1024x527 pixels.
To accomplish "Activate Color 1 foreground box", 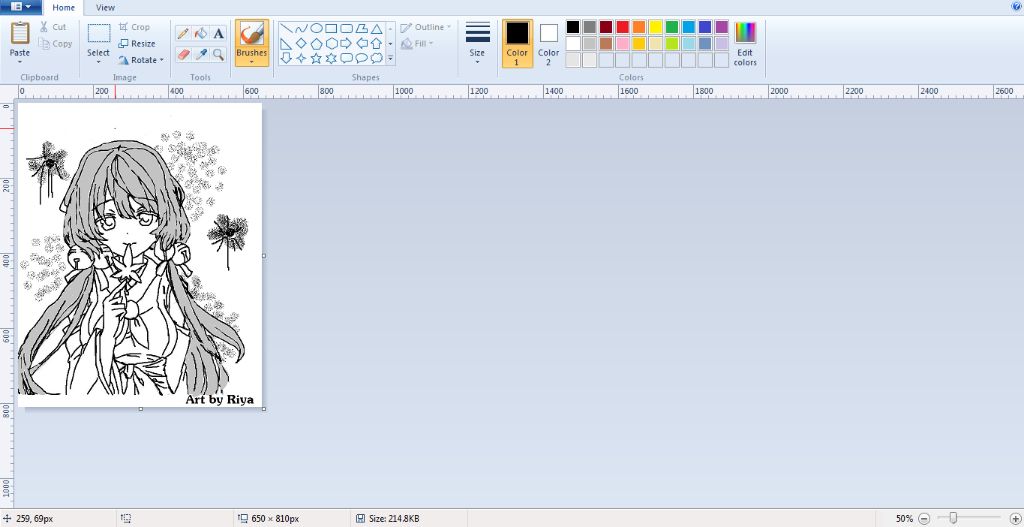I will click(517, 43).
